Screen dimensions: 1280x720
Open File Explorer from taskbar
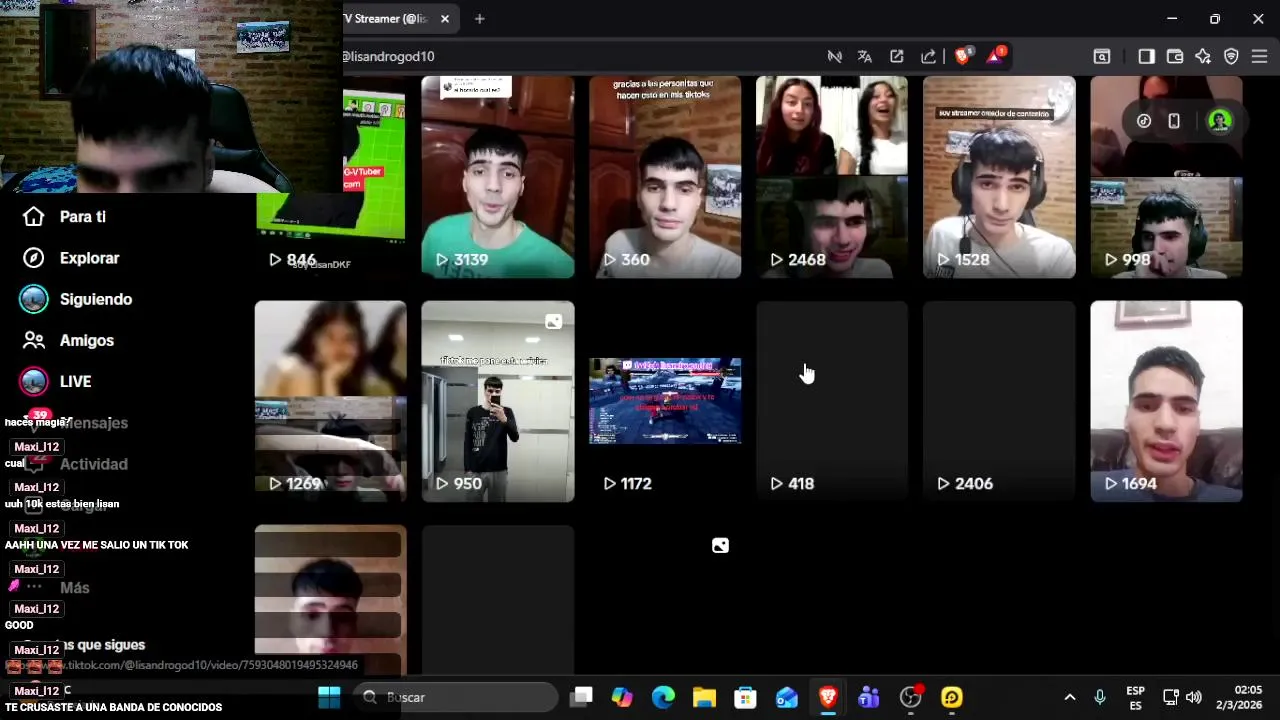pyautogui.click(x=704, y=697)
